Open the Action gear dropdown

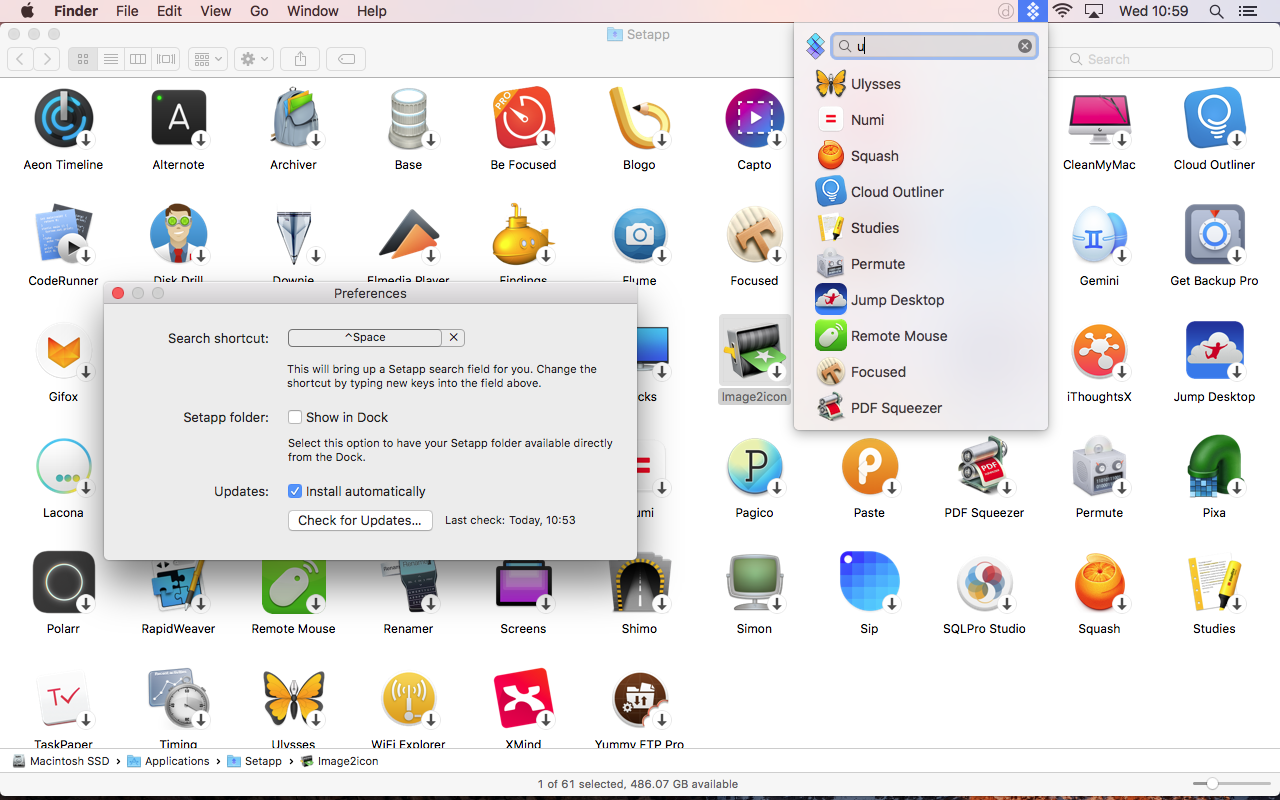(254, 59)
